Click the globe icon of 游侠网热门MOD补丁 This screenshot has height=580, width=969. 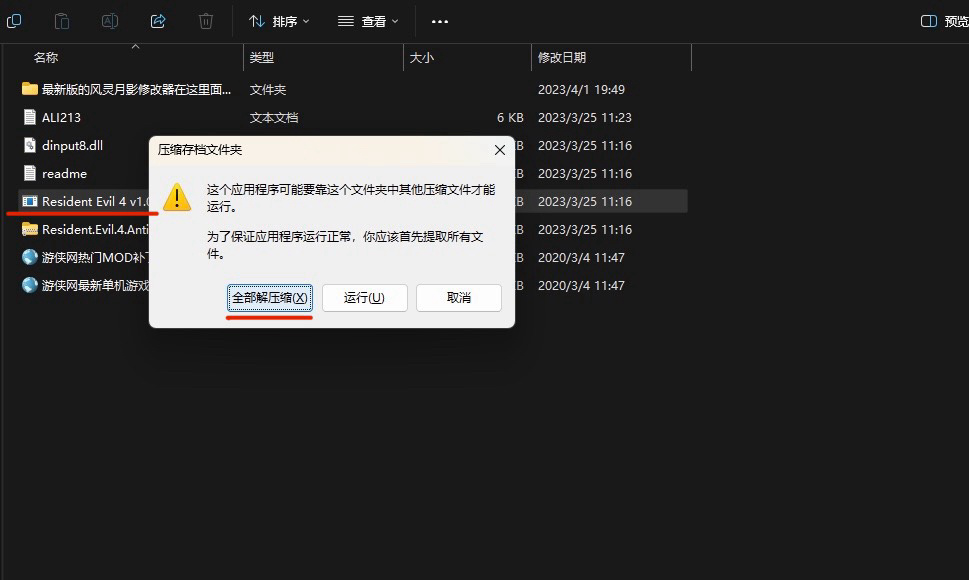coord(30,257)
